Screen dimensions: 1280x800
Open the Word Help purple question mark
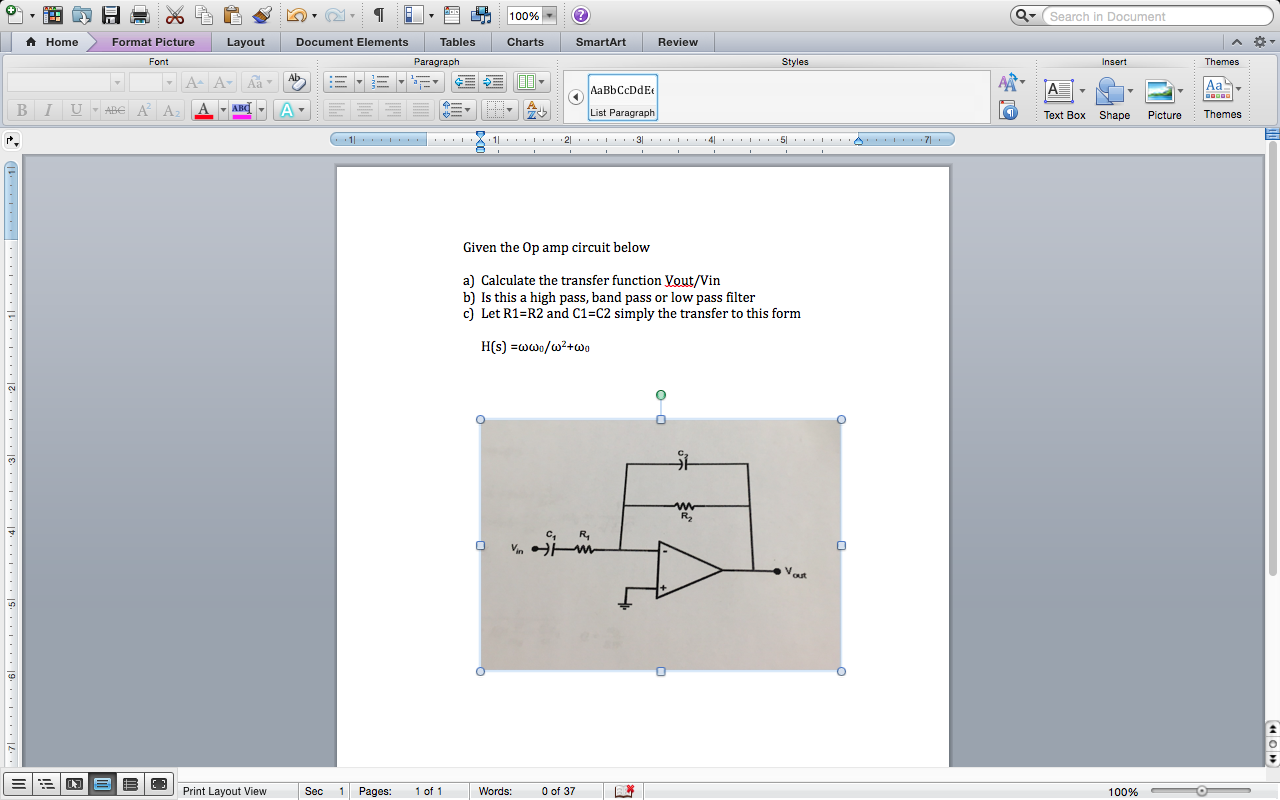581,15
